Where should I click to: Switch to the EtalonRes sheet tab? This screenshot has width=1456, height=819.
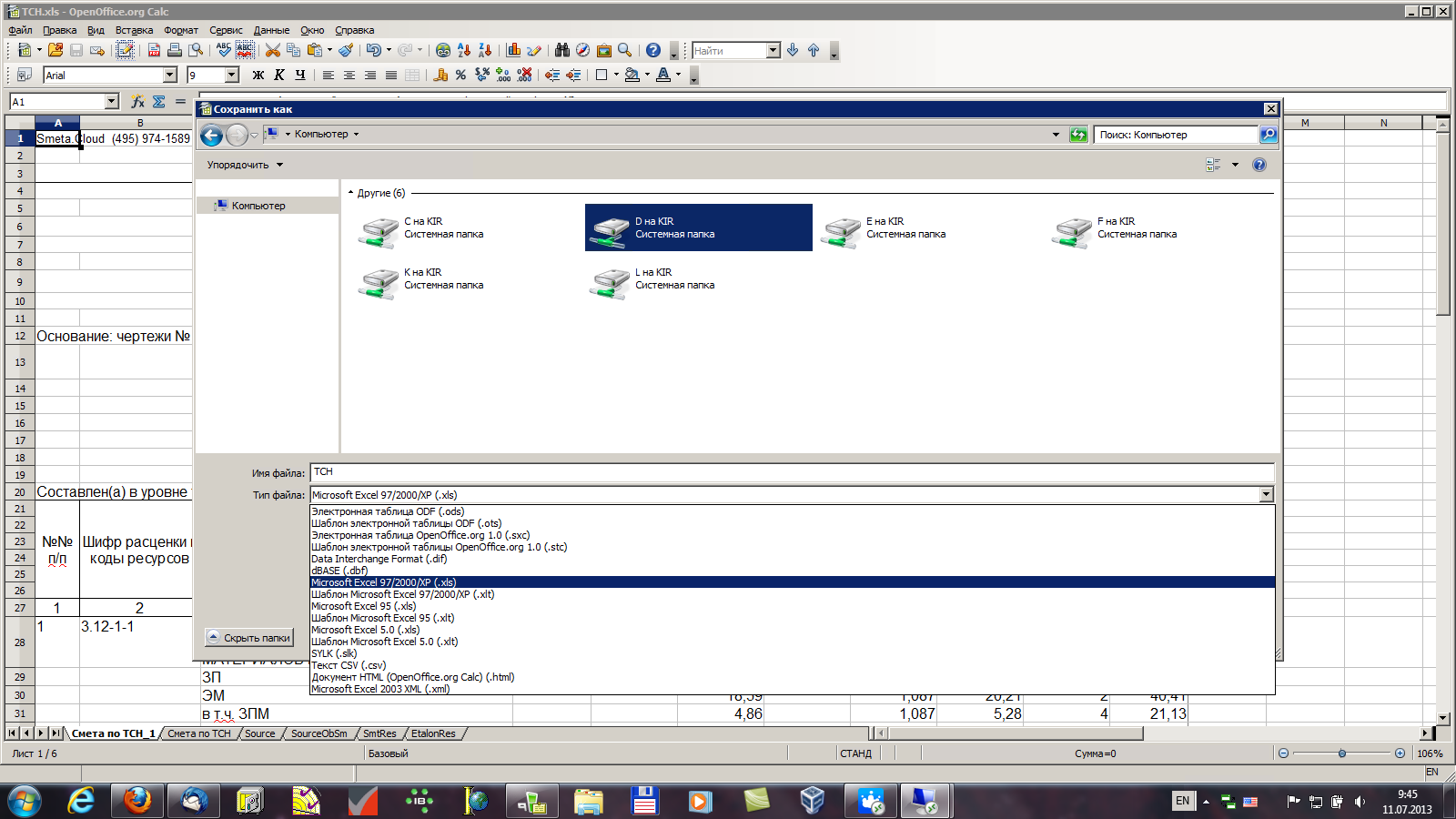click(x=433, y=733)
